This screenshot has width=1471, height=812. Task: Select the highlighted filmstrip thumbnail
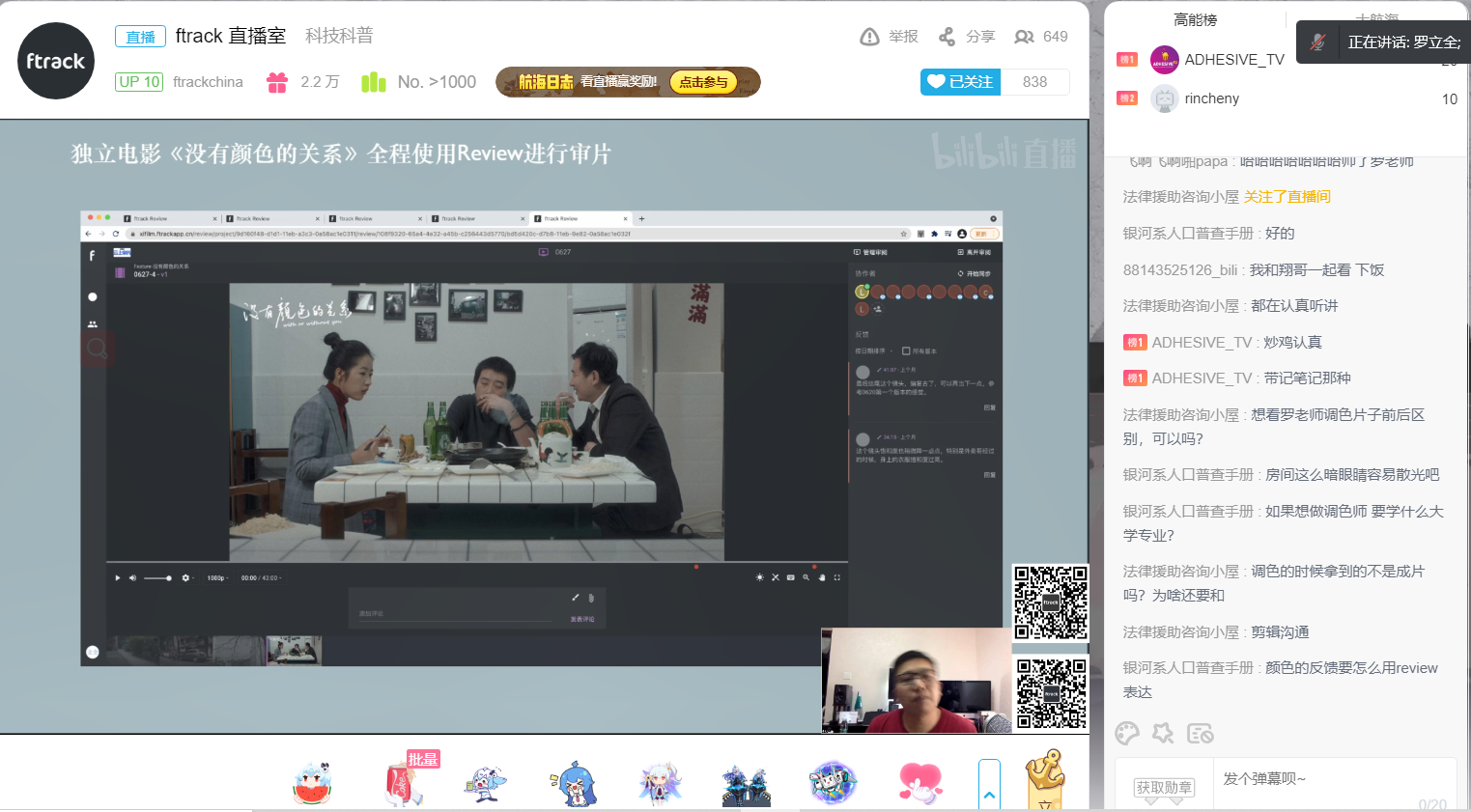click(294, 650)
